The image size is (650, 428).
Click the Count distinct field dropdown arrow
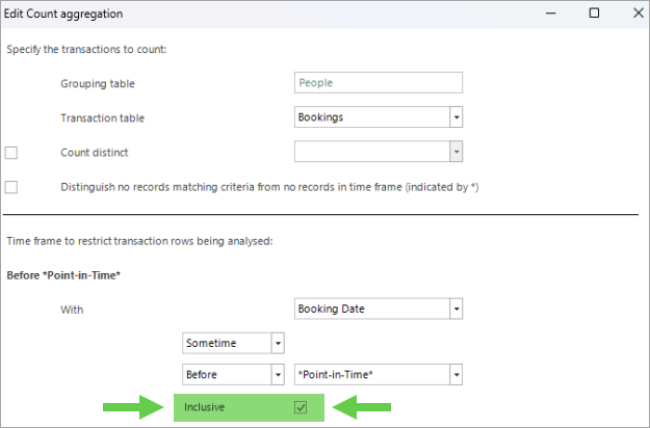pyautogui.click(x=456, y=152)
